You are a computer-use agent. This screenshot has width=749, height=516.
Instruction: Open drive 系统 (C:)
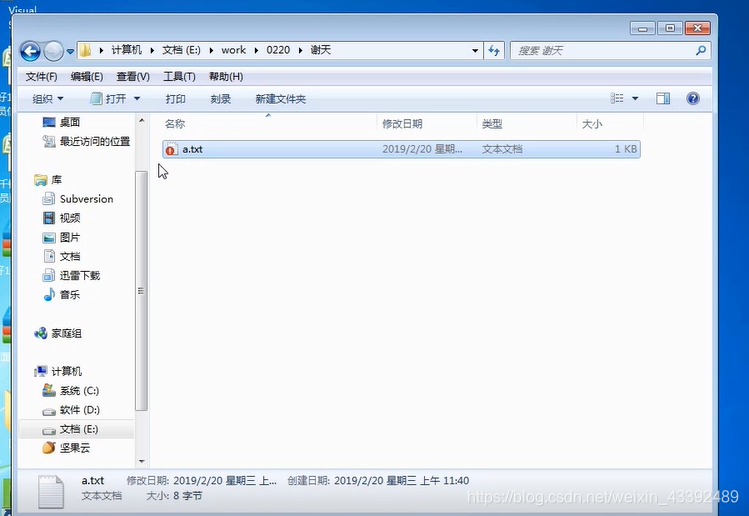71,390
